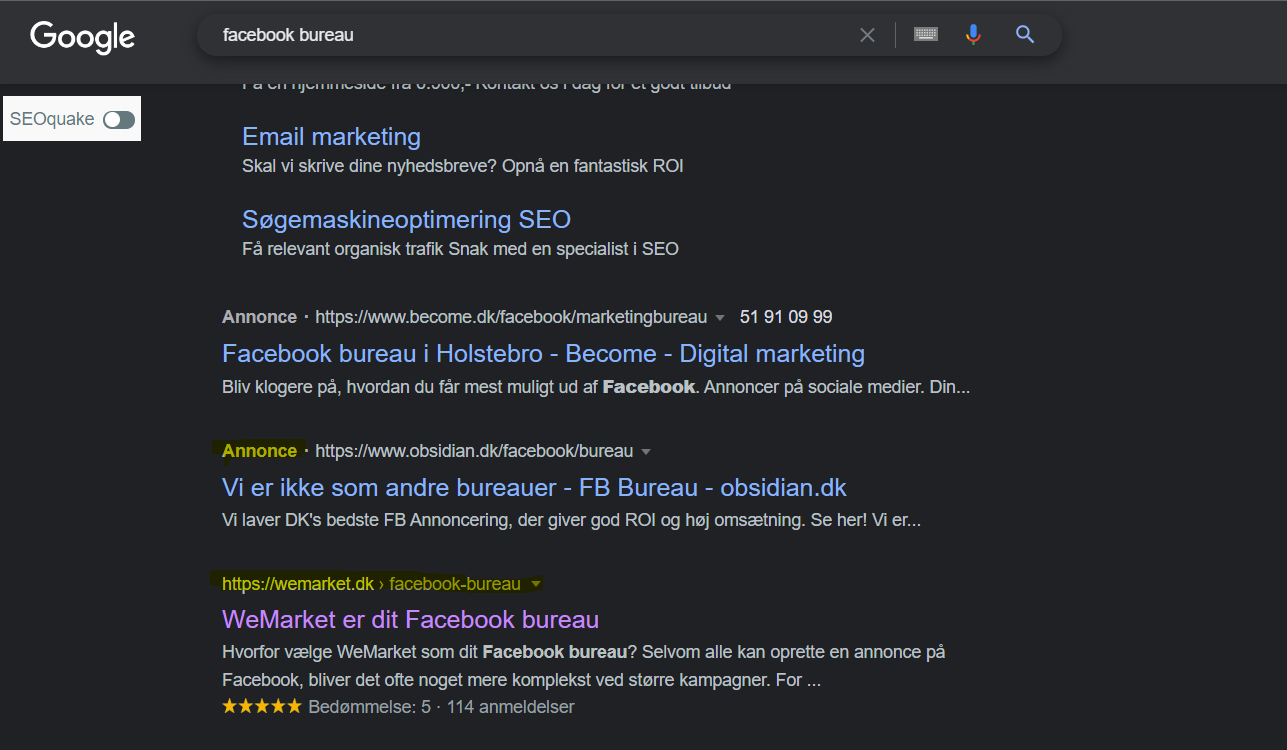Submit search with magnifying glass icon
Screen dimensions: 1287x750
tap(1024, 35)
